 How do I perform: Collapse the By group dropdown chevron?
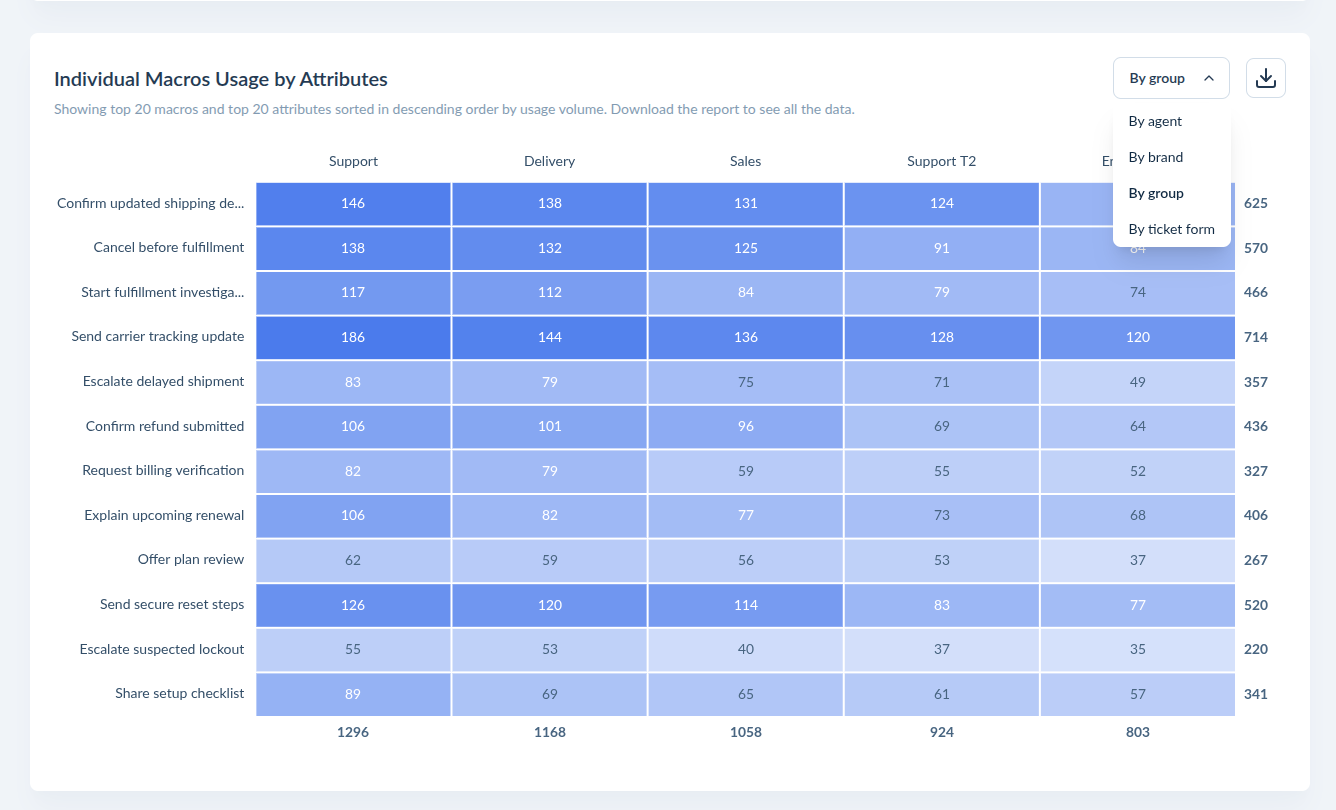click(x=1209, y=78)
